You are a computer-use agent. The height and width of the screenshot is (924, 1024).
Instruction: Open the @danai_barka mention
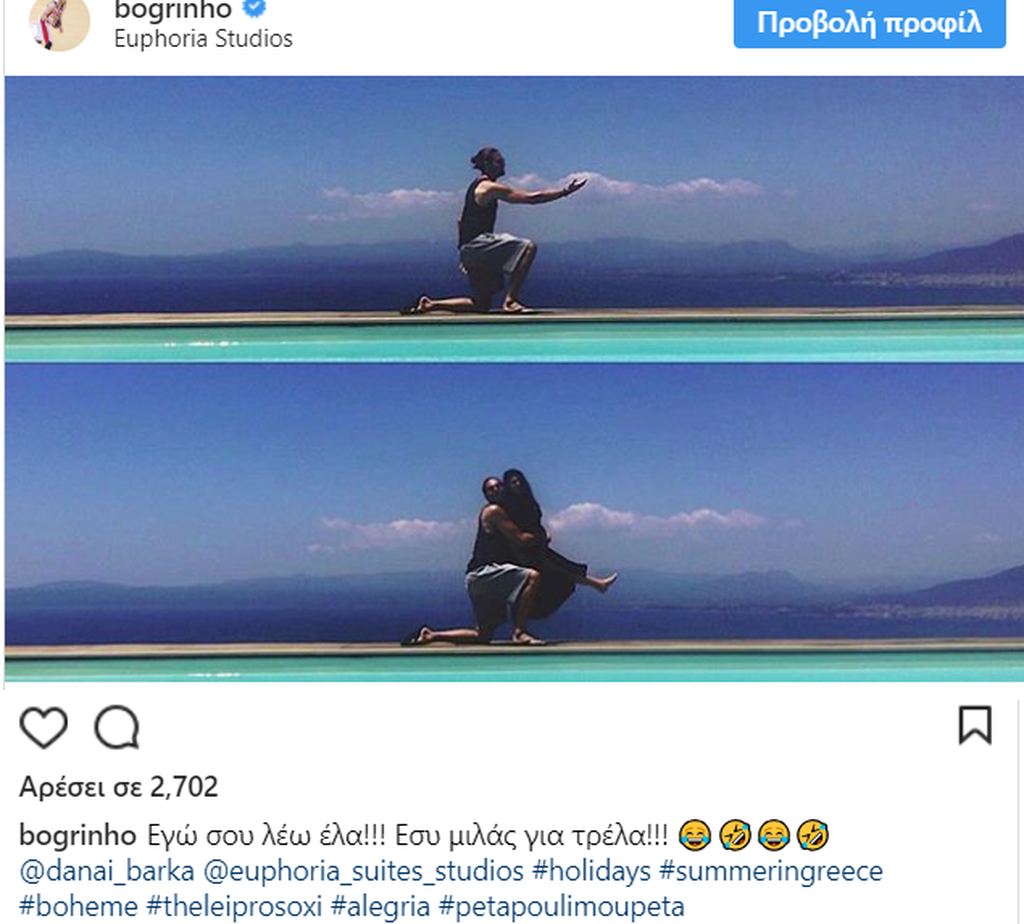tap(107, 871)
